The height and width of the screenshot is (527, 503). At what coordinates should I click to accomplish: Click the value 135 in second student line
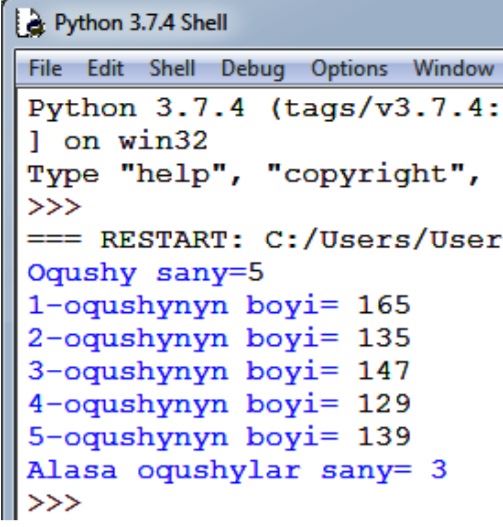(384, 338)
